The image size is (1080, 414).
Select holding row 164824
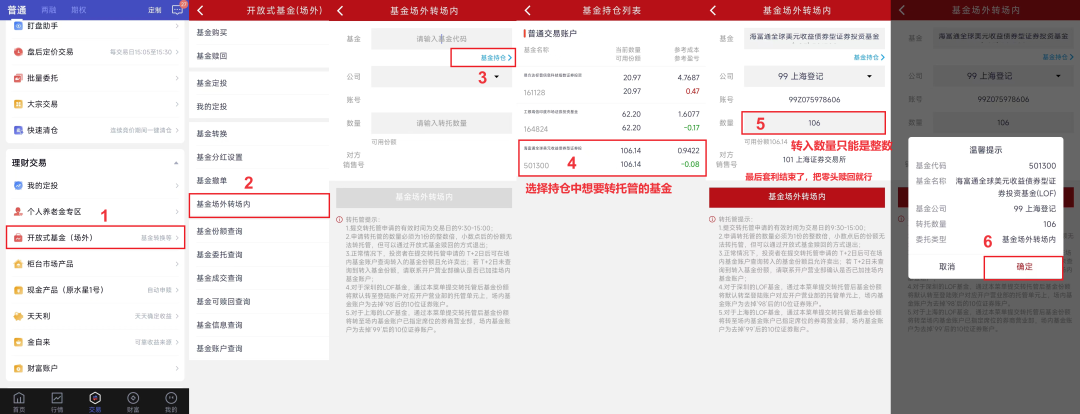click(612, 121)
